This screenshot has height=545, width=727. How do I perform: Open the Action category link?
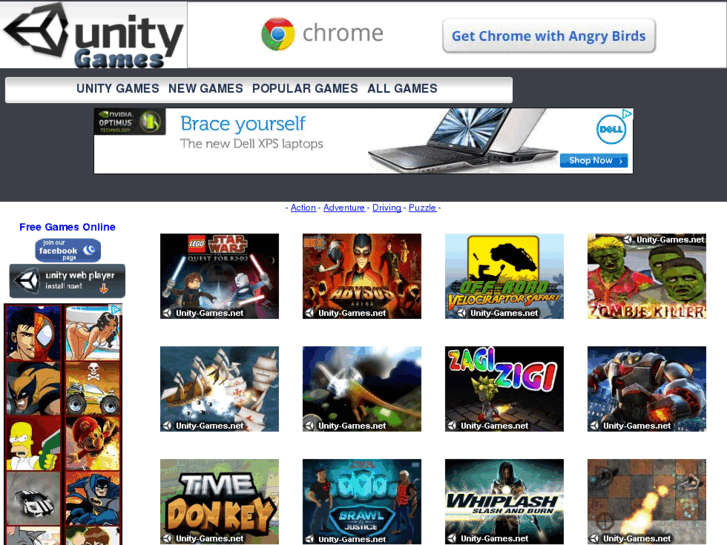303,208
